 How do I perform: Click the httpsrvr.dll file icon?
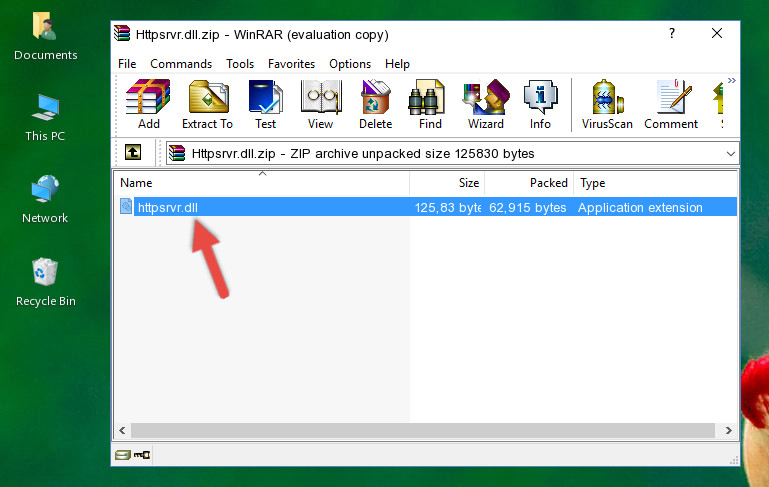[126, 206]
